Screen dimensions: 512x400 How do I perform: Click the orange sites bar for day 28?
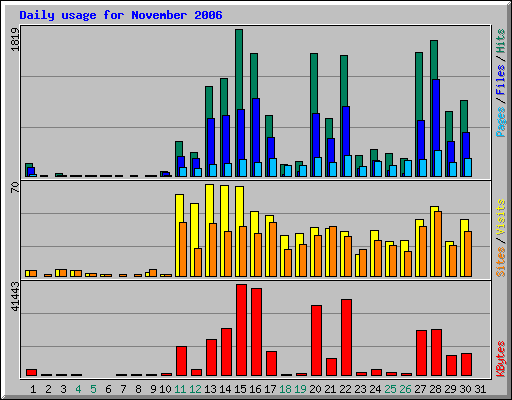pyautogui.click(x=438, y=244)
